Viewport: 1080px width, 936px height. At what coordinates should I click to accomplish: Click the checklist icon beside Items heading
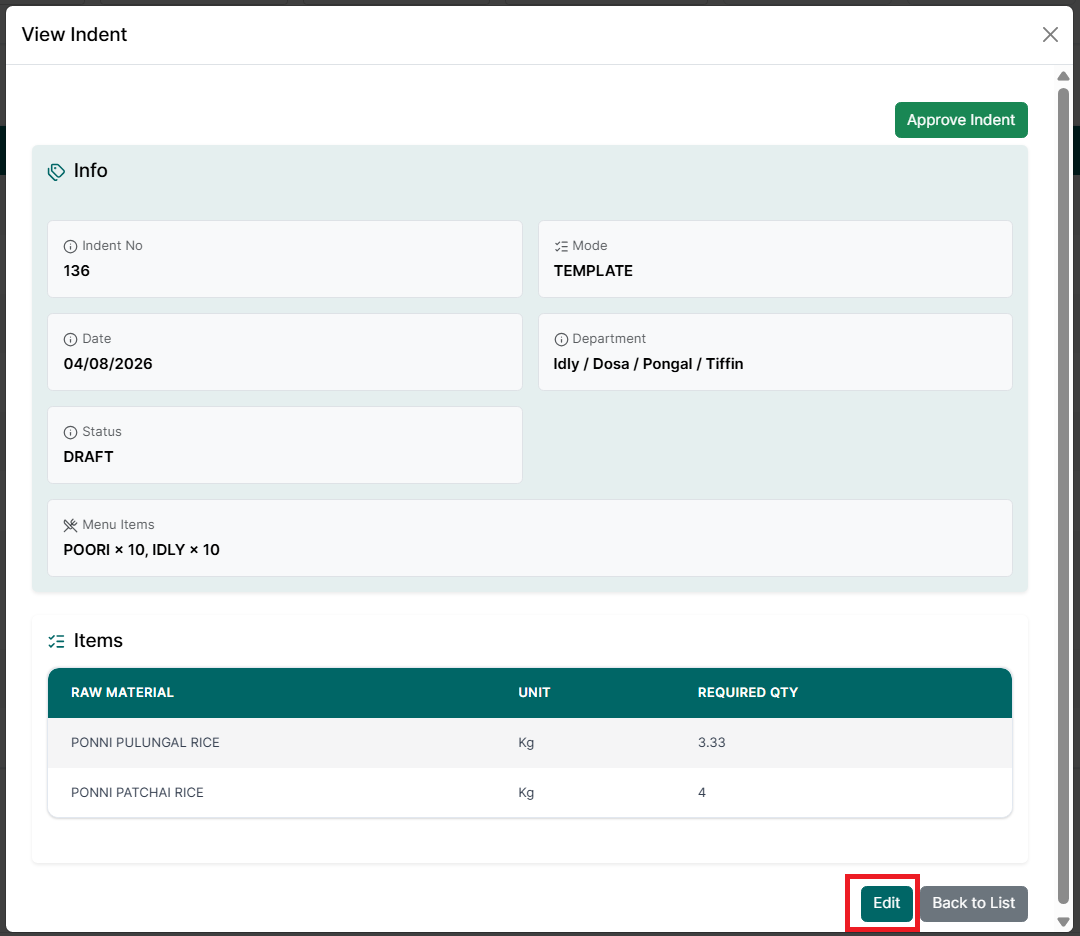pos(56,641)
